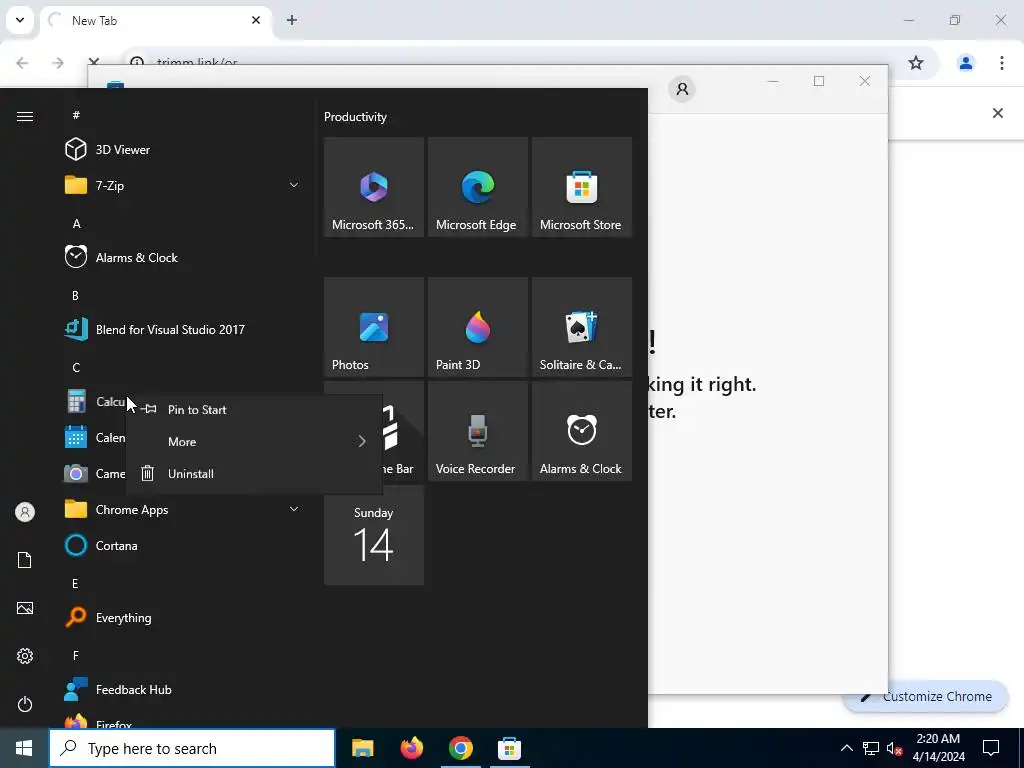Open the Microsoft Edge tile
1024x768 pixels.
click(x=477, y=187)
